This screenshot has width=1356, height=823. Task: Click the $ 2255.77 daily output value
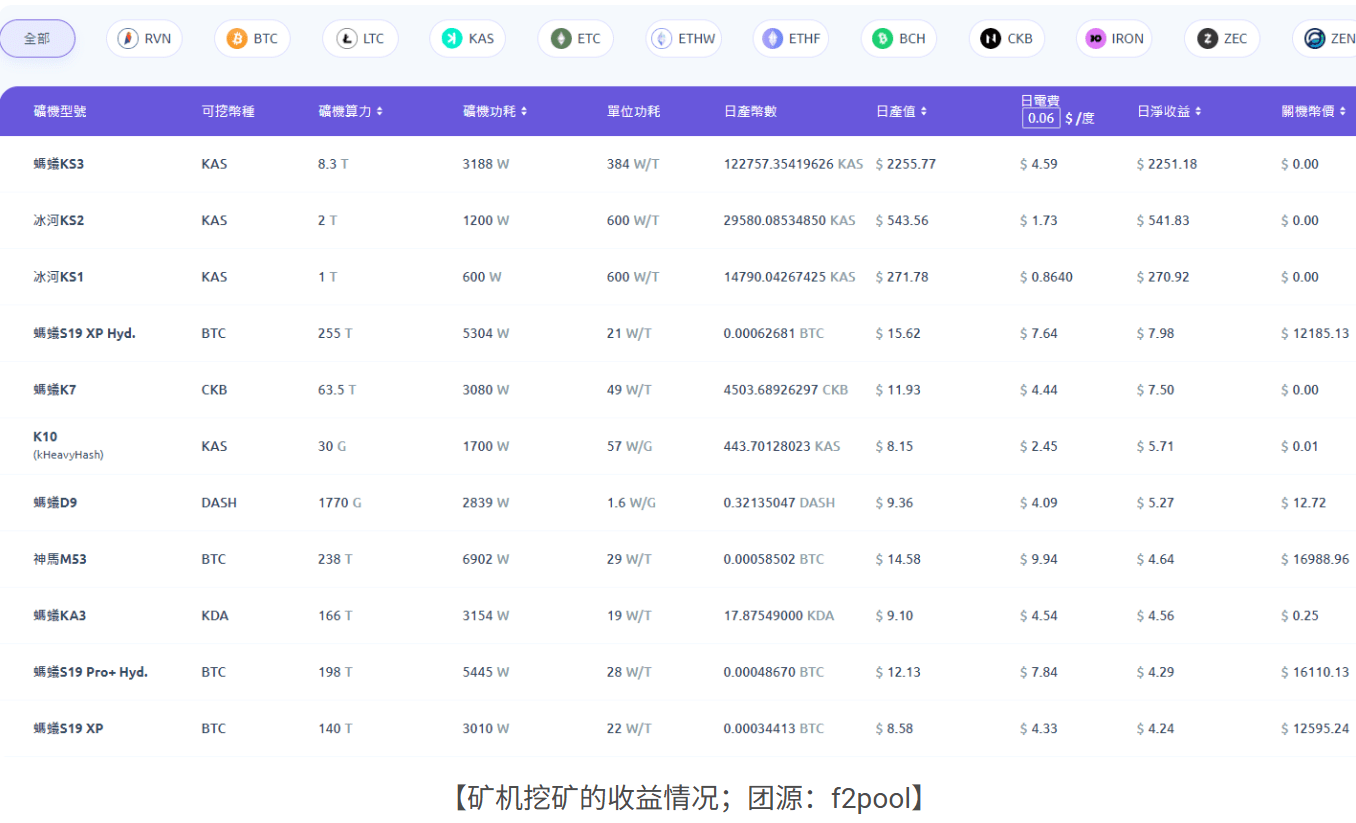click(906, 164)
